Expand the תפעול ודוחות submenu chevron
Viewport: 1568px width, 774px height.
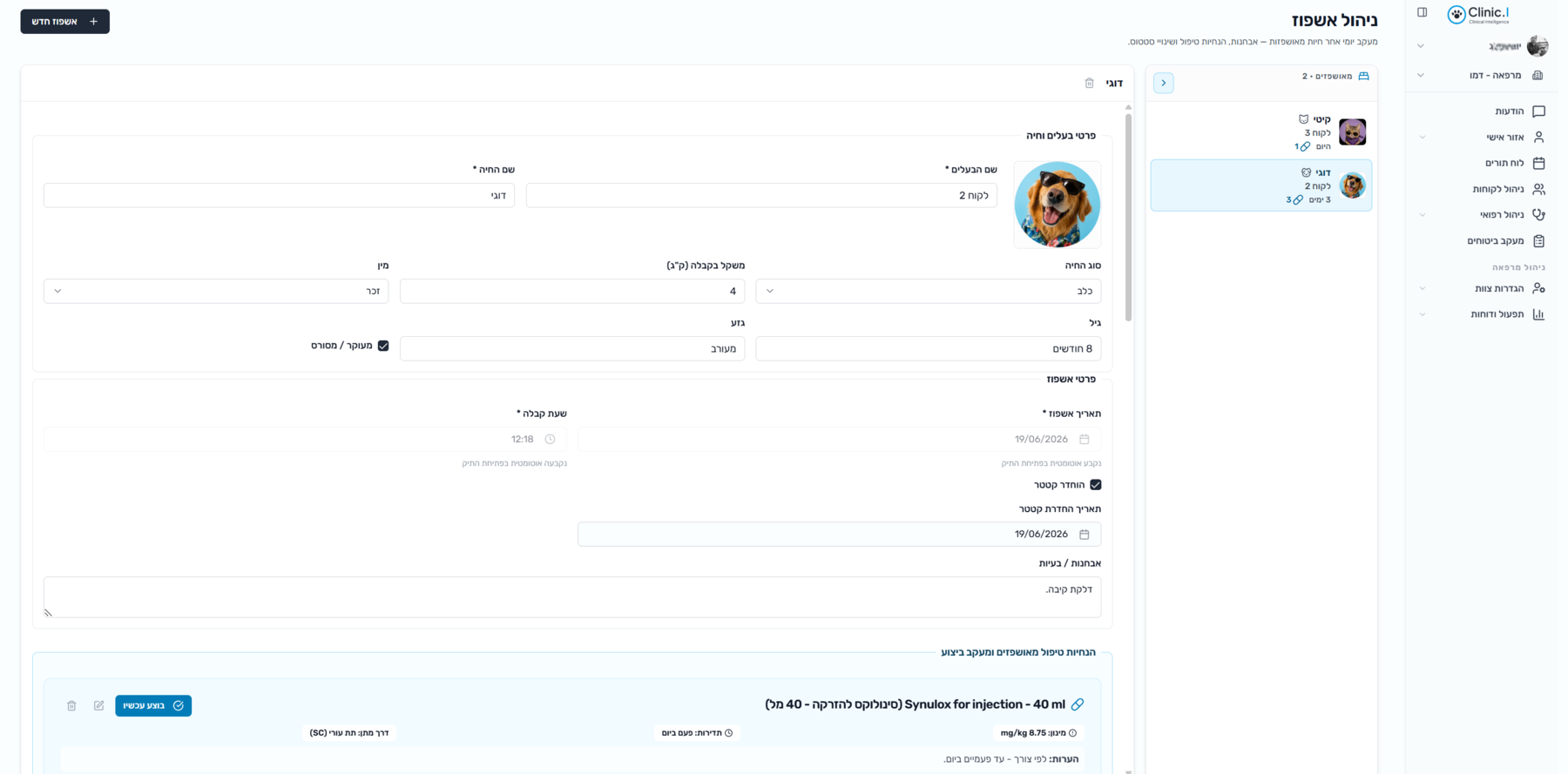click(x=1423, y=314)
